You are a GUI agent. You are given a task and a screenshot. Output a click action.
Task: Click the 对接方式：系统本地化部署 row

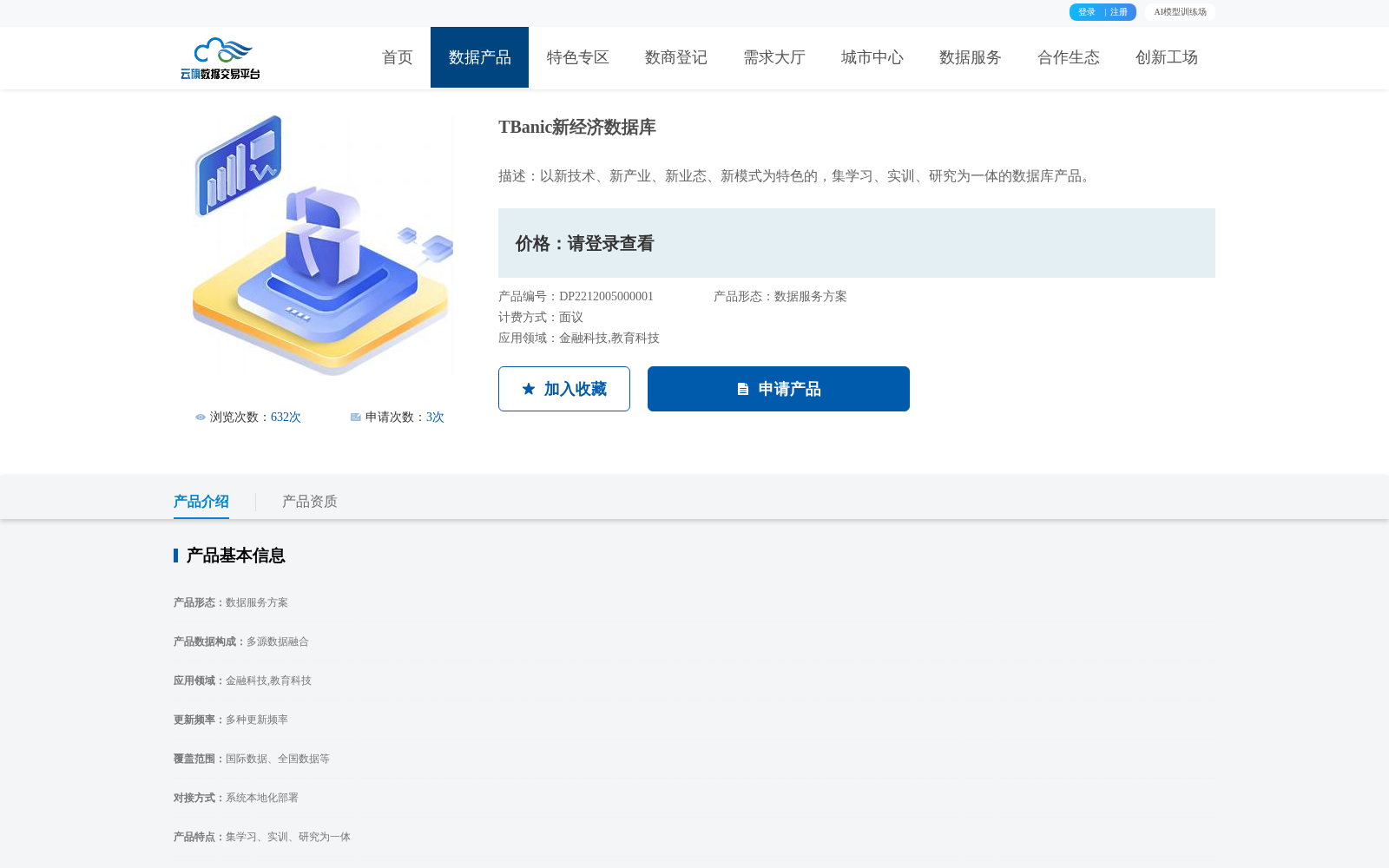(x=236, y=799)
